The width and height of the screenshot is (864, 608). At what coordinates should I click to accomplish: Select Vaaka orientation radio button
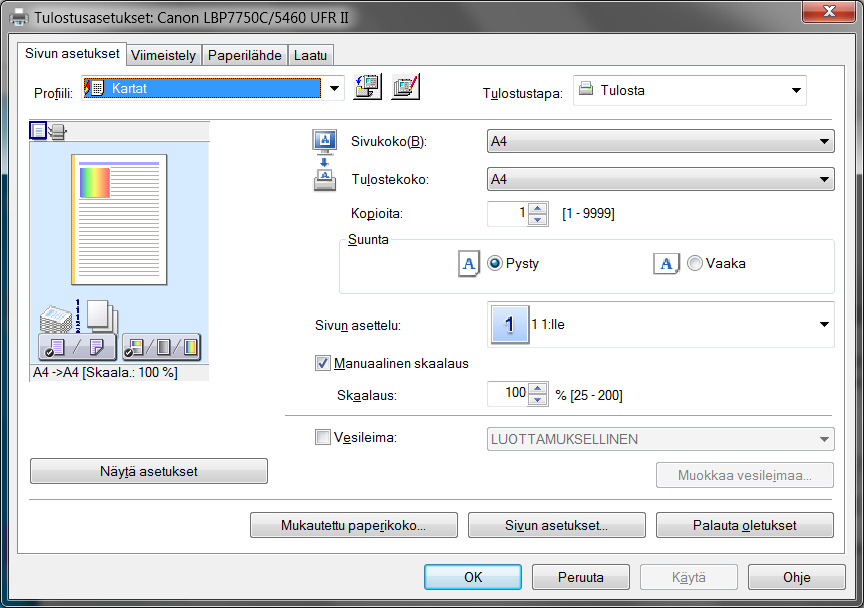(695, 263)
